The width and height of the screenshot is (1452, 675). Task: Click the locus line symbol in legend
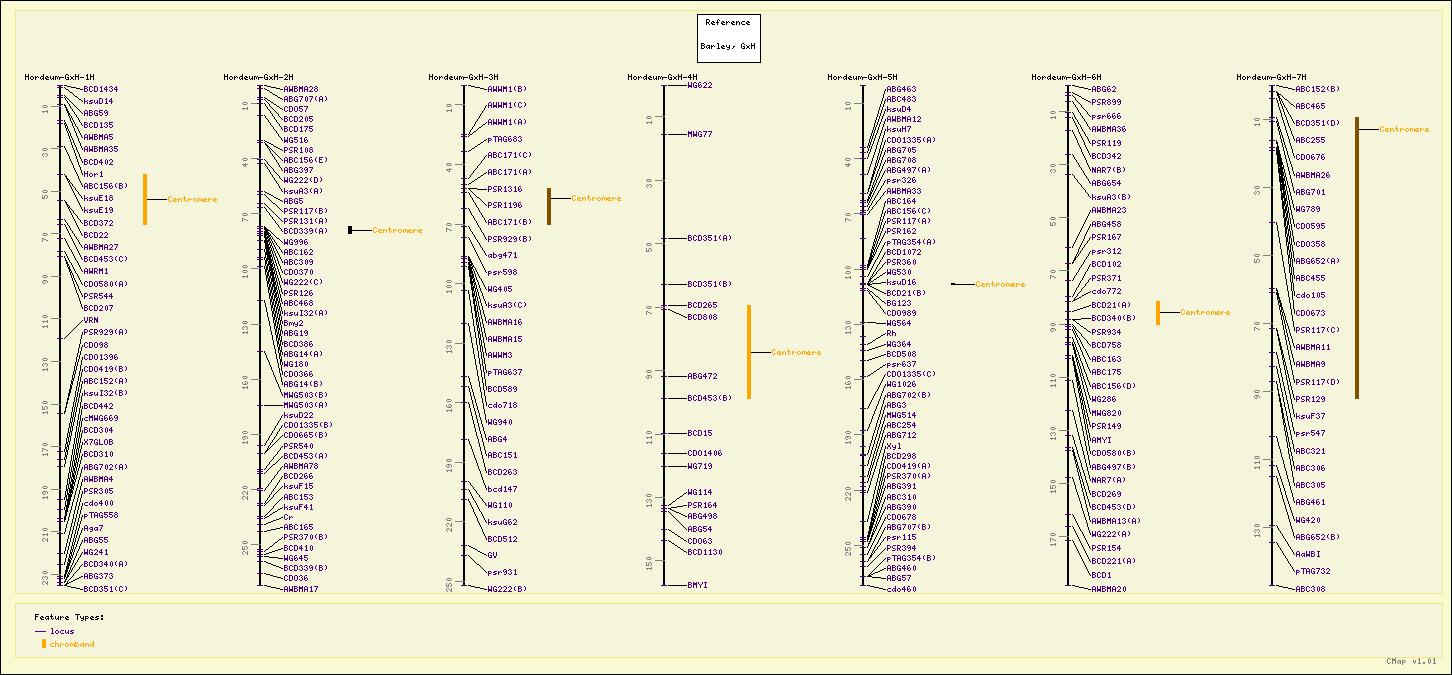click(40, 631)
